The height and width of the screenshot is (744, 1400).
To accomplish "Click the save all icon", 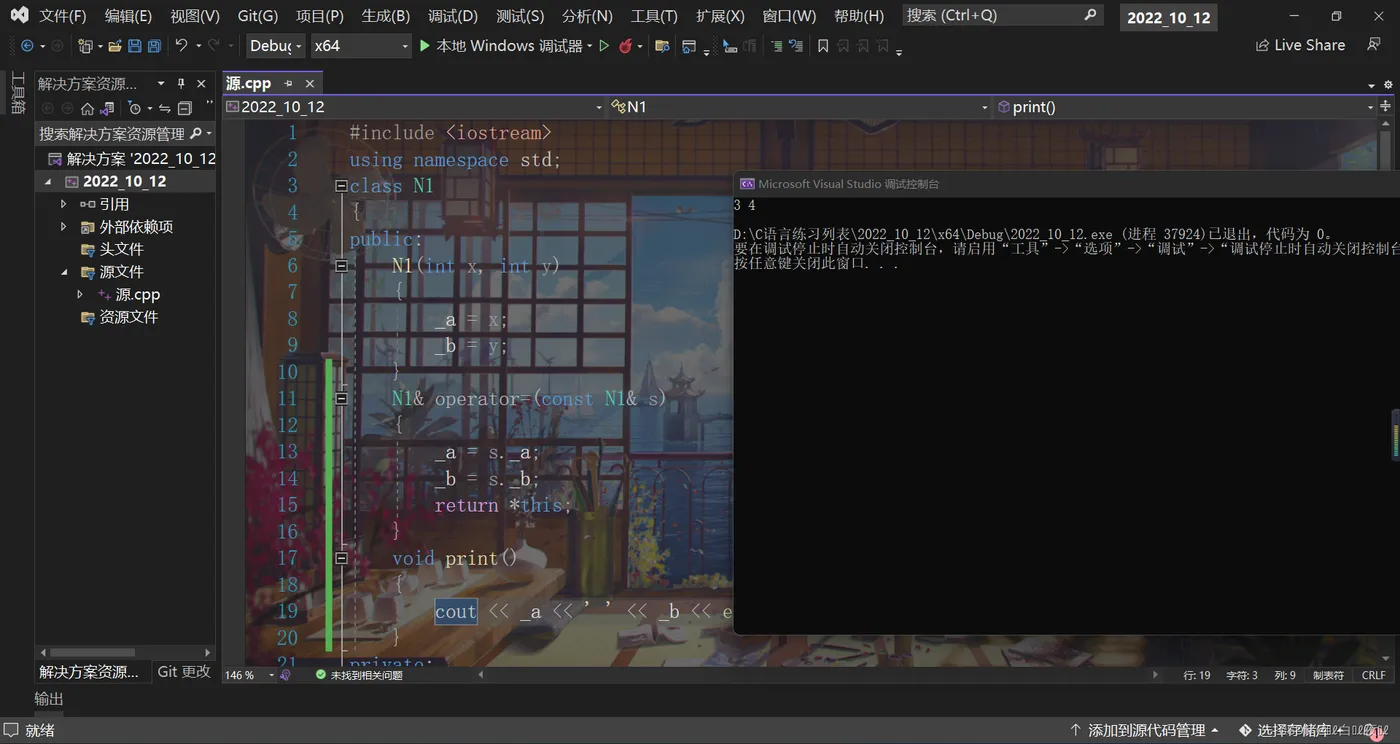I will pyautogui.click(x=154, y=46).
